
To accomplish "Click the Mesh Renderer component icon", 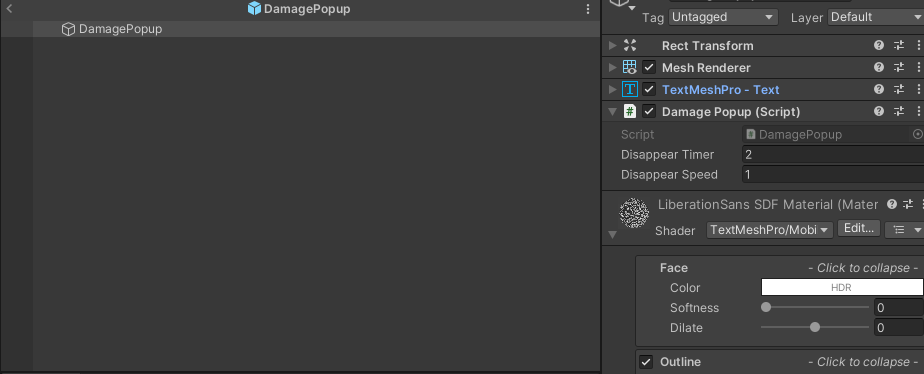I will point(630,68).
